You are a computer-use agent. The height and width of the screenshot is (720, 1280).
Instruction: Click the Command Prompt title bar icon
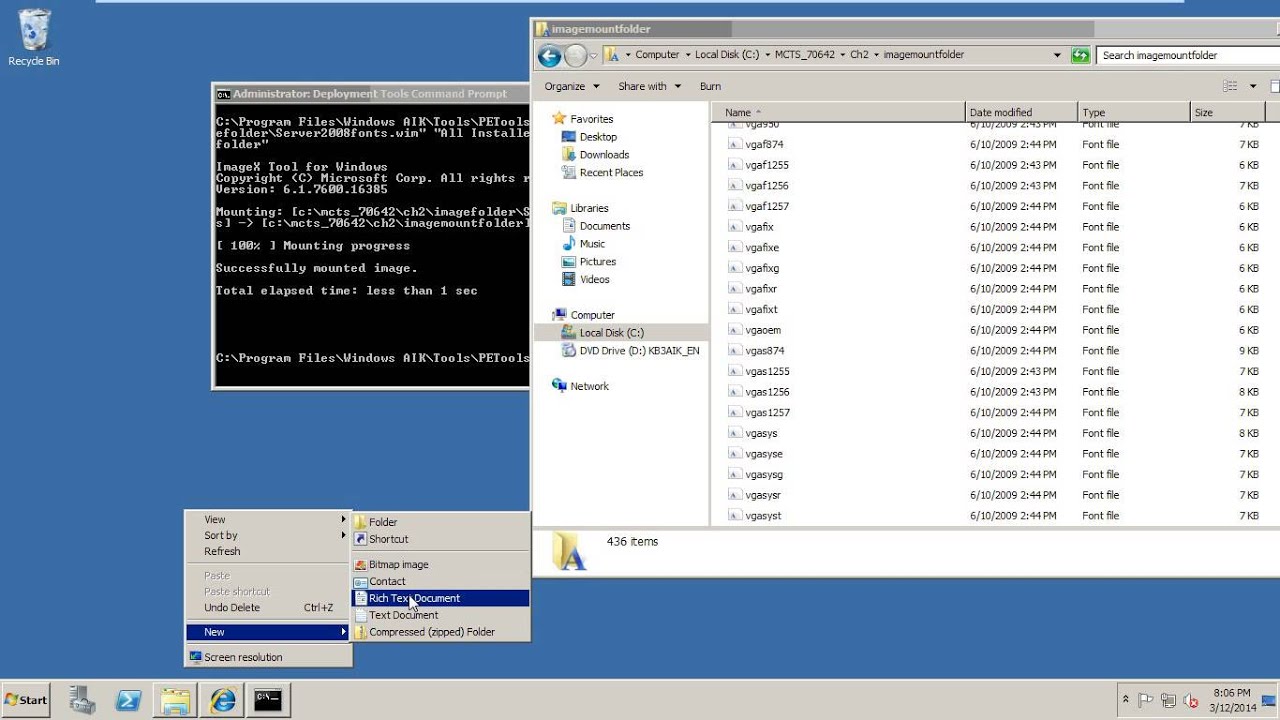(x=223, y=94)
